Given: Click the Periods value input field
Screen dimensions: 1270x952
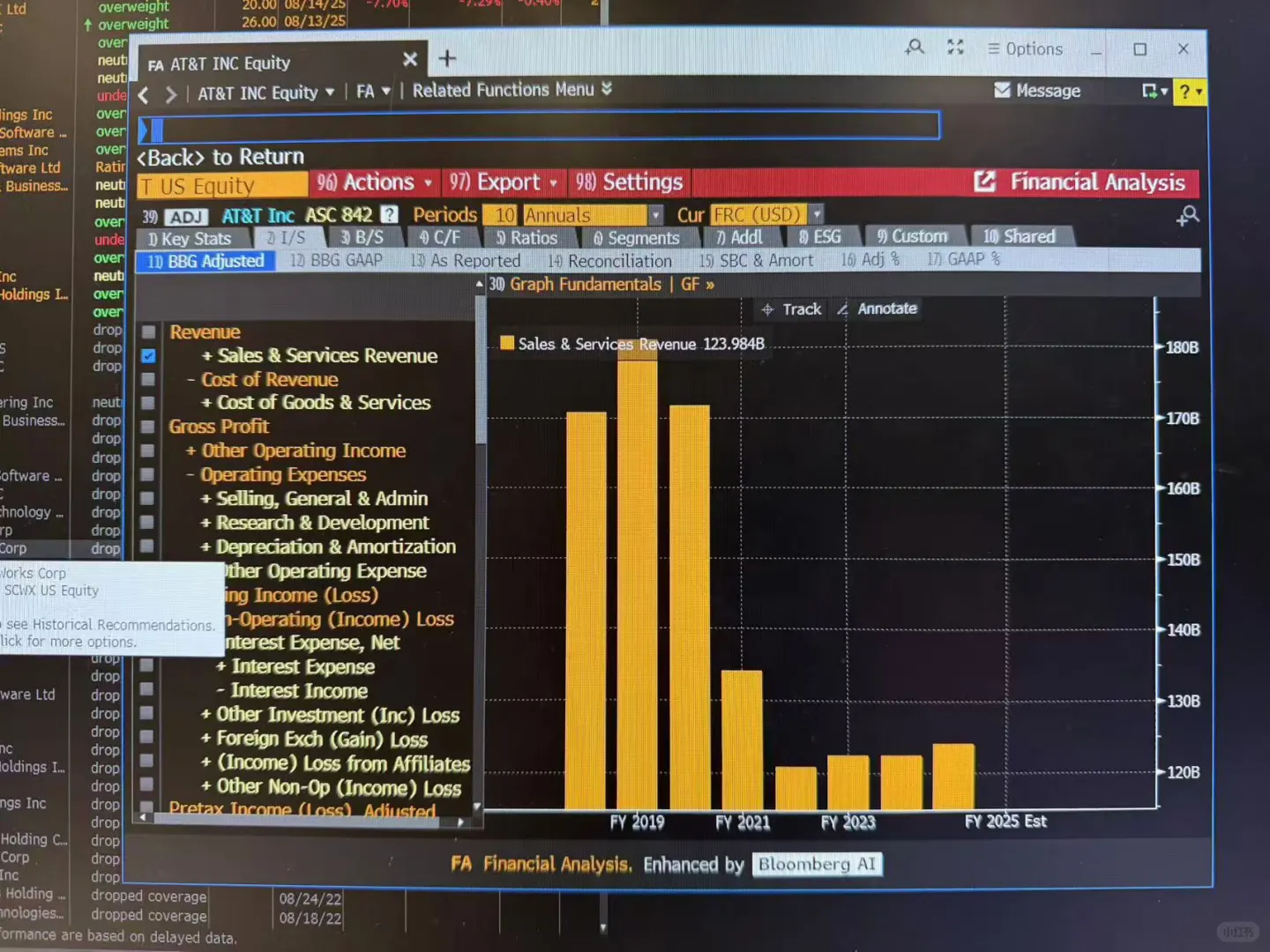Looking at the screenshot, I should pos(501,214).
